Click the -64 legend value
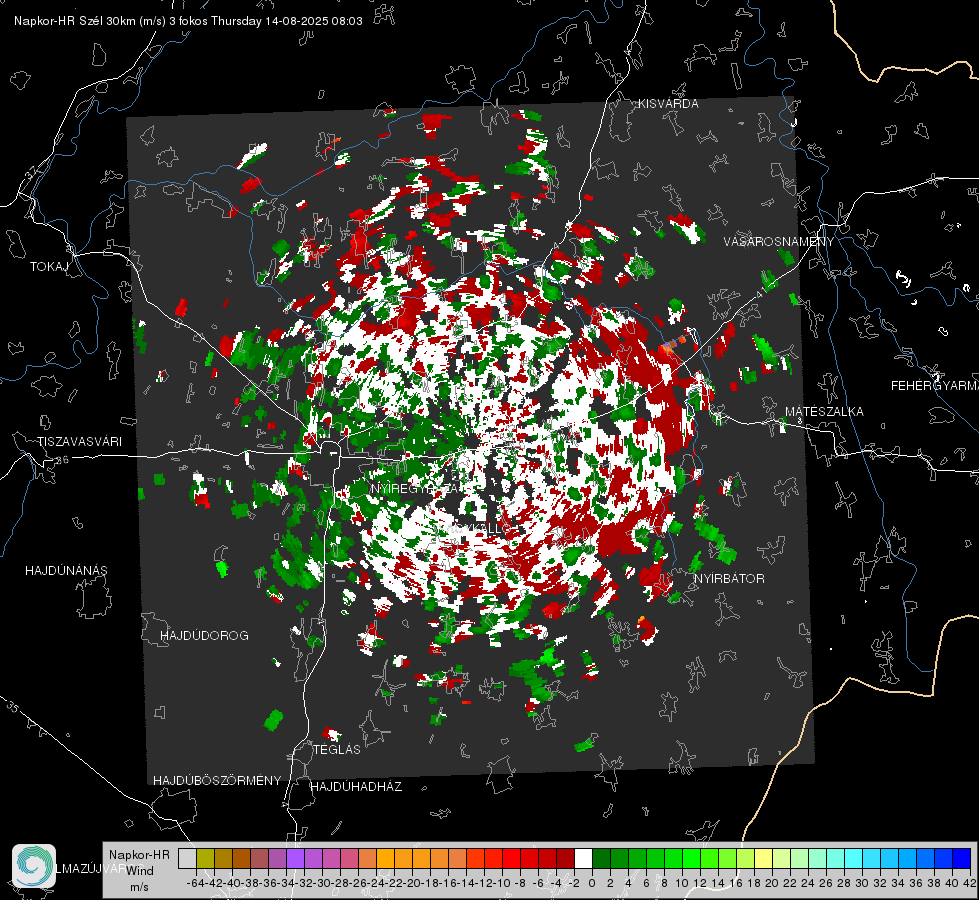Image resolution: width=979 pixels, height=900 pixels. (195, 883)
